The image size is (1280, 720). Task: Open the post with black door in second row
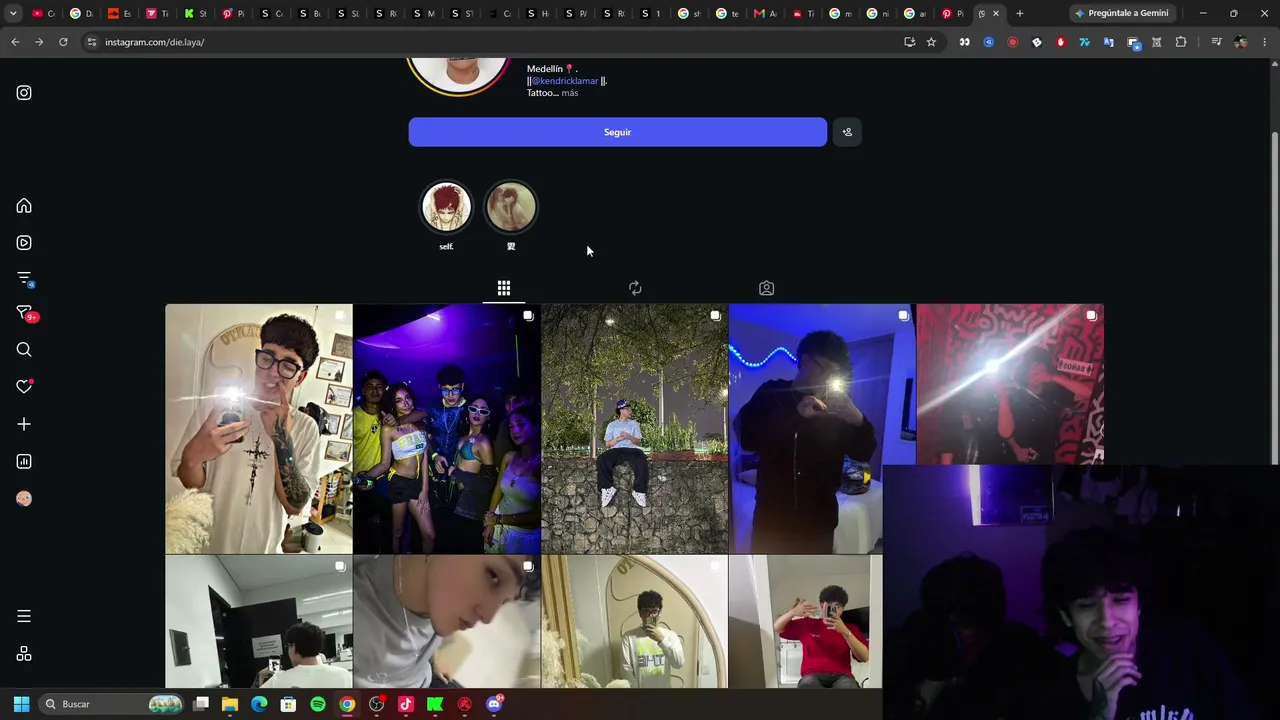coord(259,622)
